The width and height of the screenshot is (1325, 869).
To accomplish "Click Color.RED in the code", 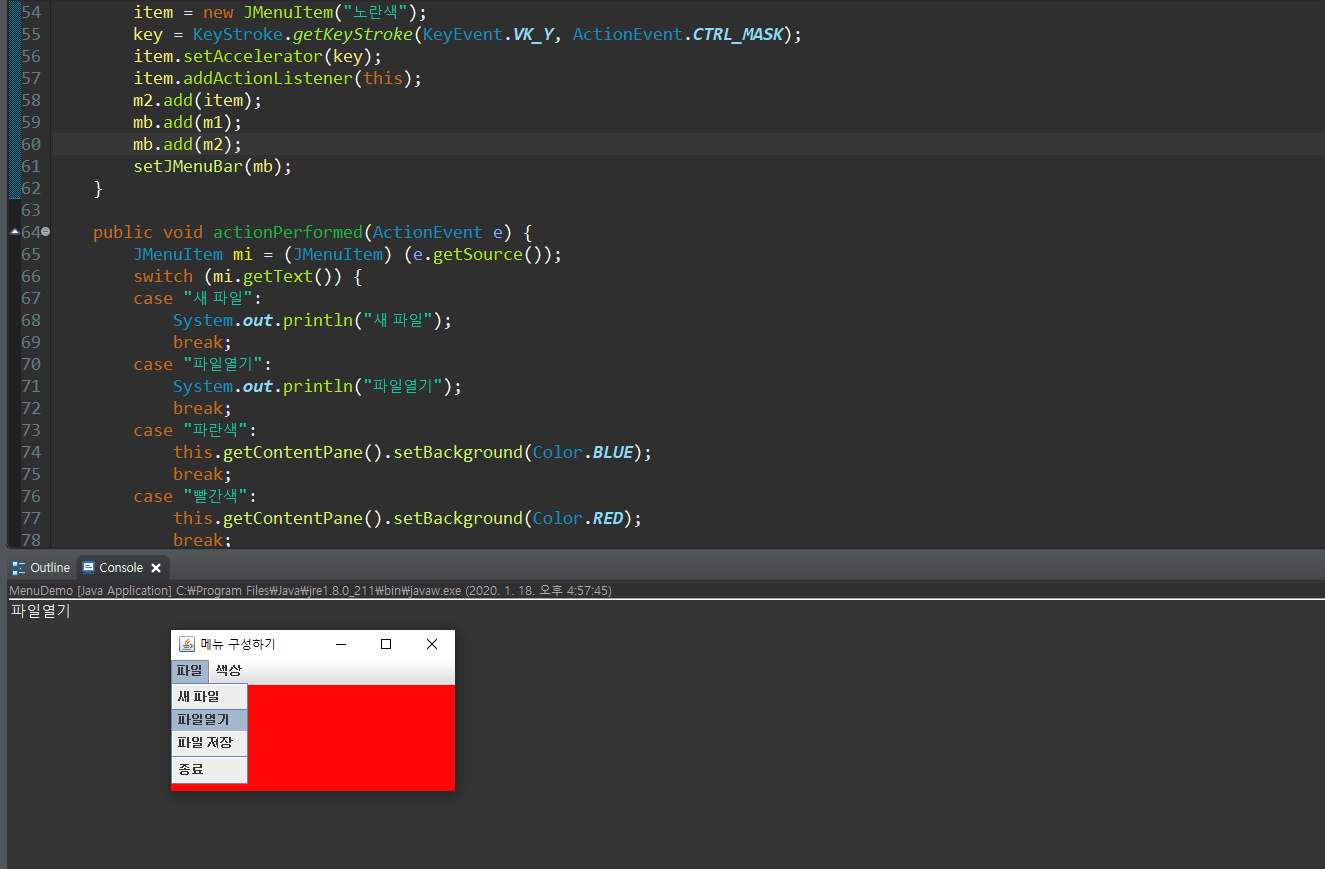I will pyautogui.click(x=578, y=518).
